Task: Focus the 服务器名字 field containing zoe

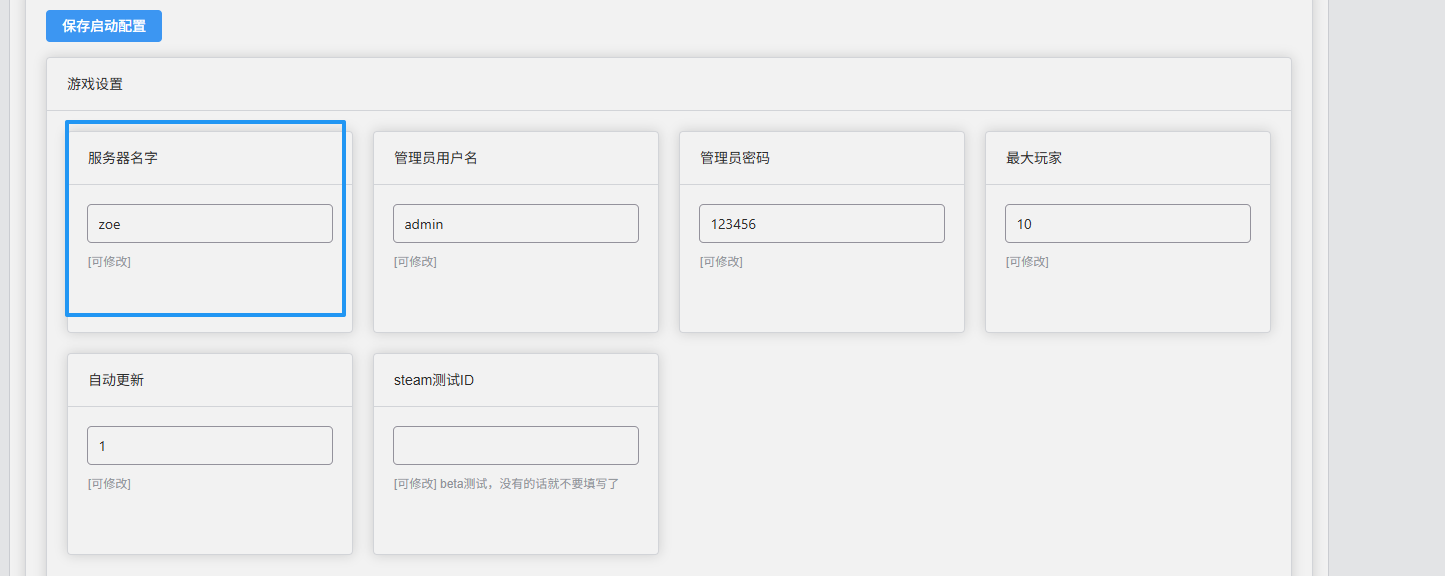Action: pos(210,224)
